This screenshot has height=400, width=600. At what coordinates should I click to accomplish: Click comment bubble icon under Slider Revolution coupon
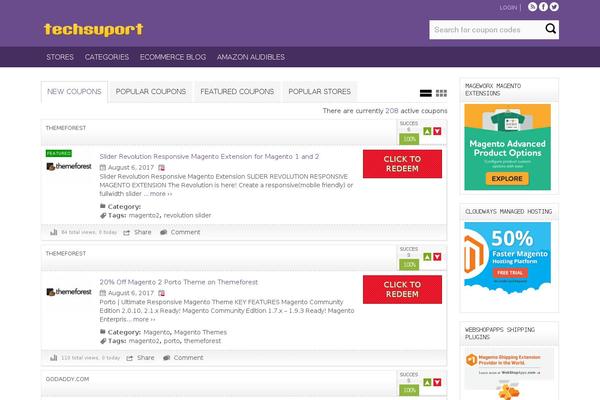click(163, 232)
